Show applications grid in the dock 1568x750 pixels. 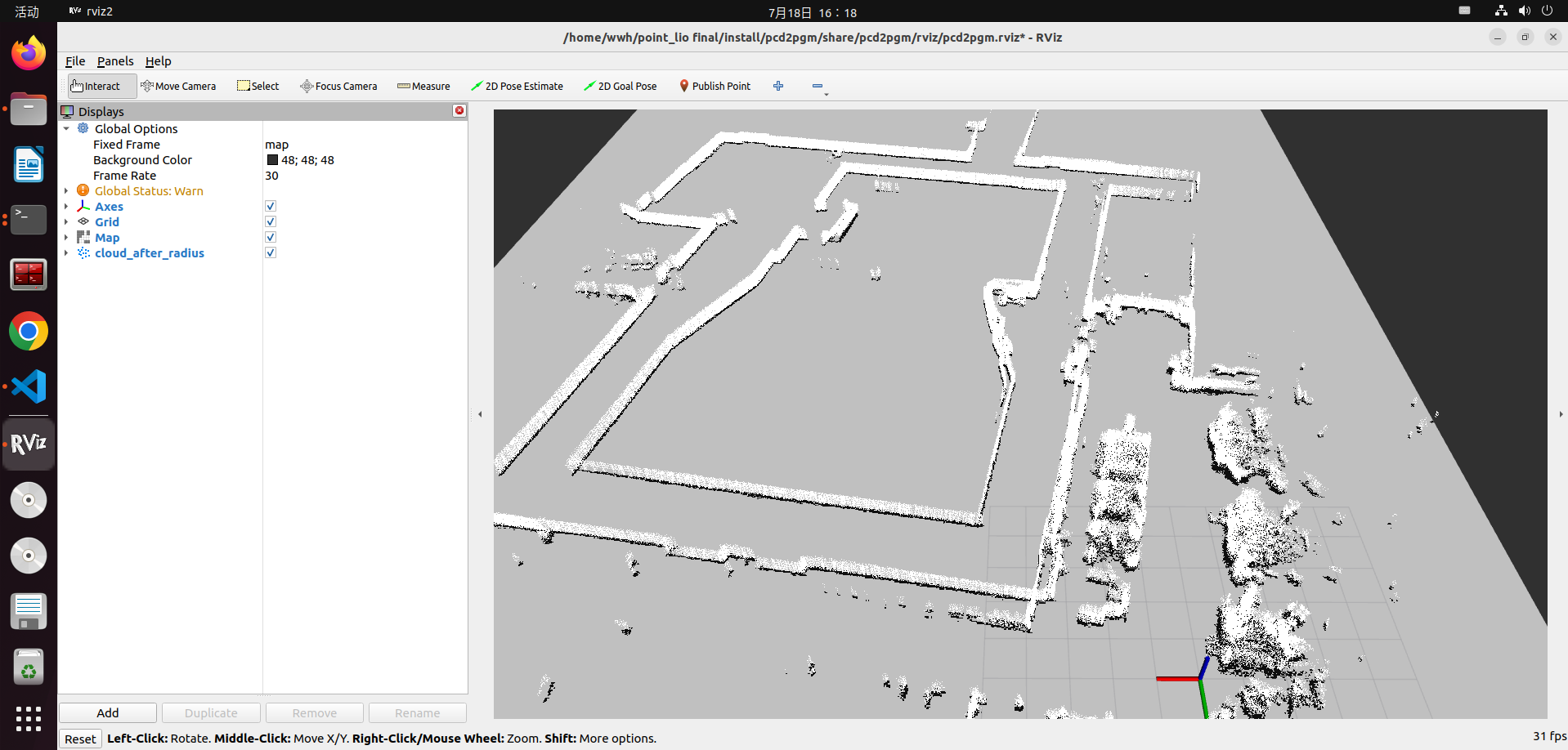pyautogui.click(x=29, y=718)
